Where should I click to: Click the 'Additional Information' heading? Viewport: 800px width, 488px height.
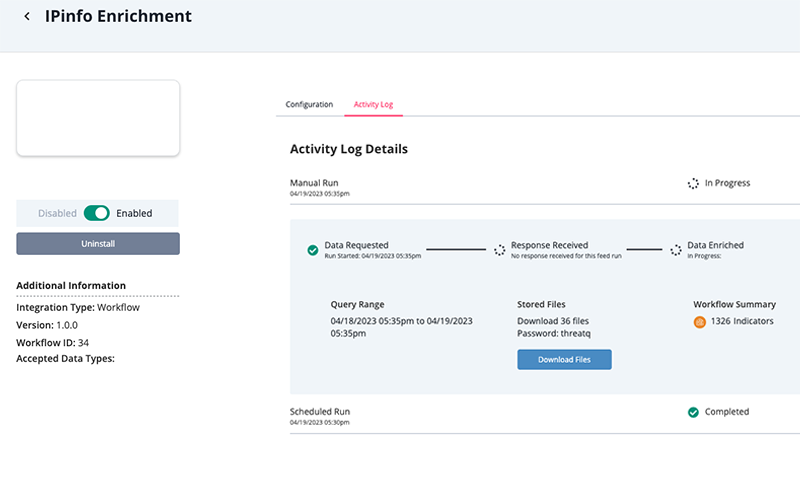(x=71, y=285)
